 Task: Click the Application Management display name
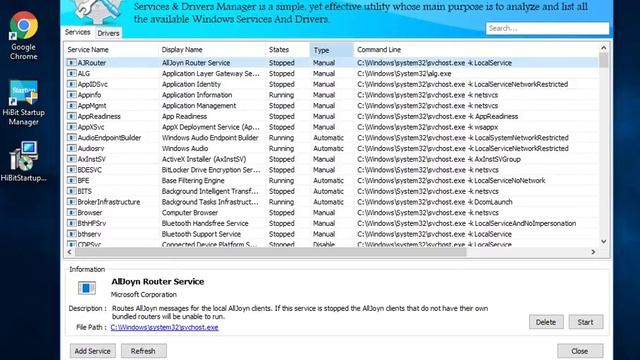point(199,105)
